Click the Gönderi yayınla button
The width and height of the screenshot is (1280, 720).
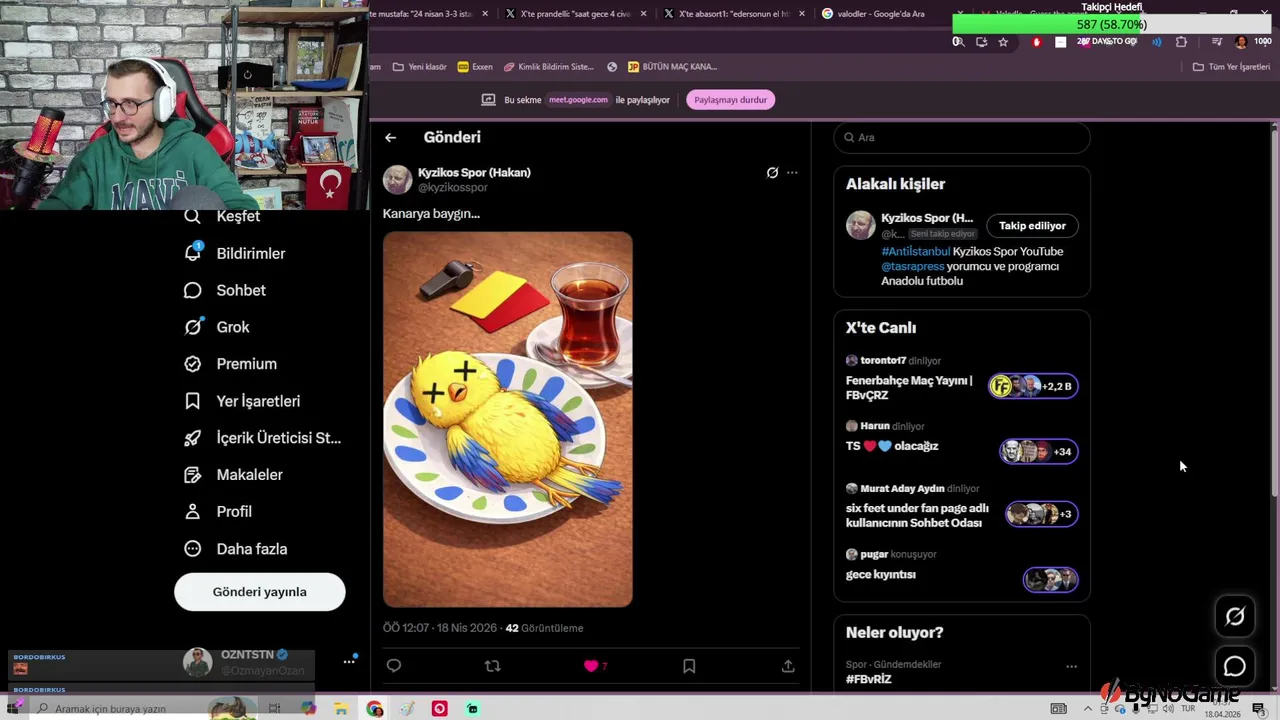pos(260,592)
